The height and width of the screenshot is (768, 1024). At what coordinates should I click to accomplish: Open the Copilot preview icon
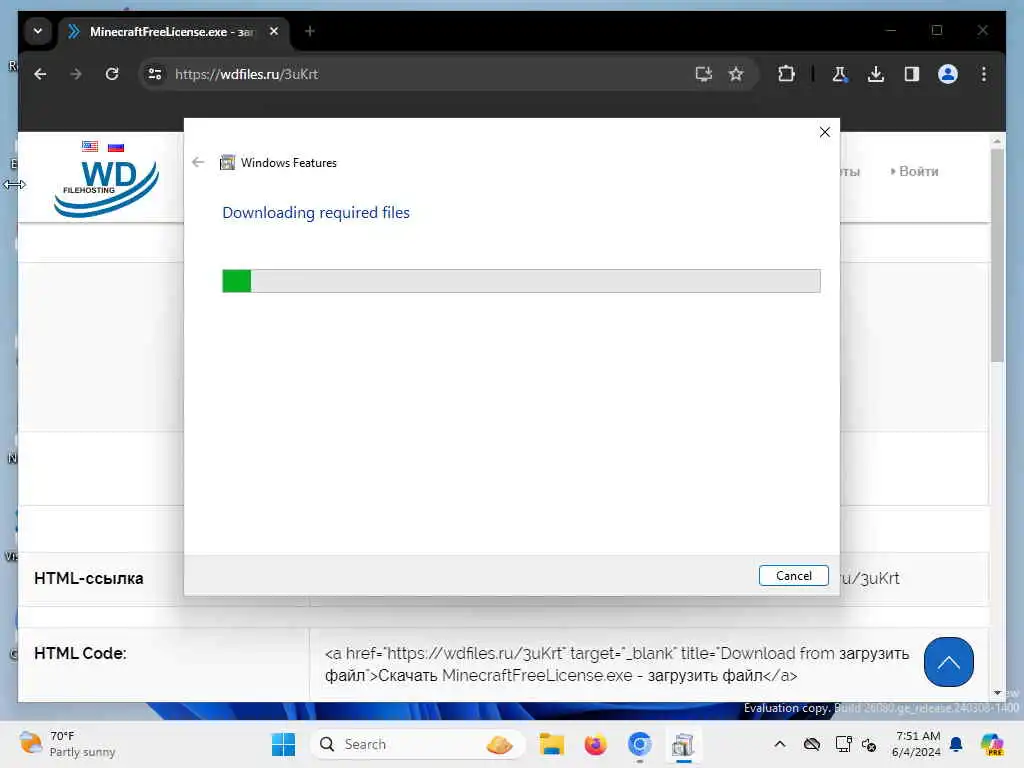click(x=992, y=744)
